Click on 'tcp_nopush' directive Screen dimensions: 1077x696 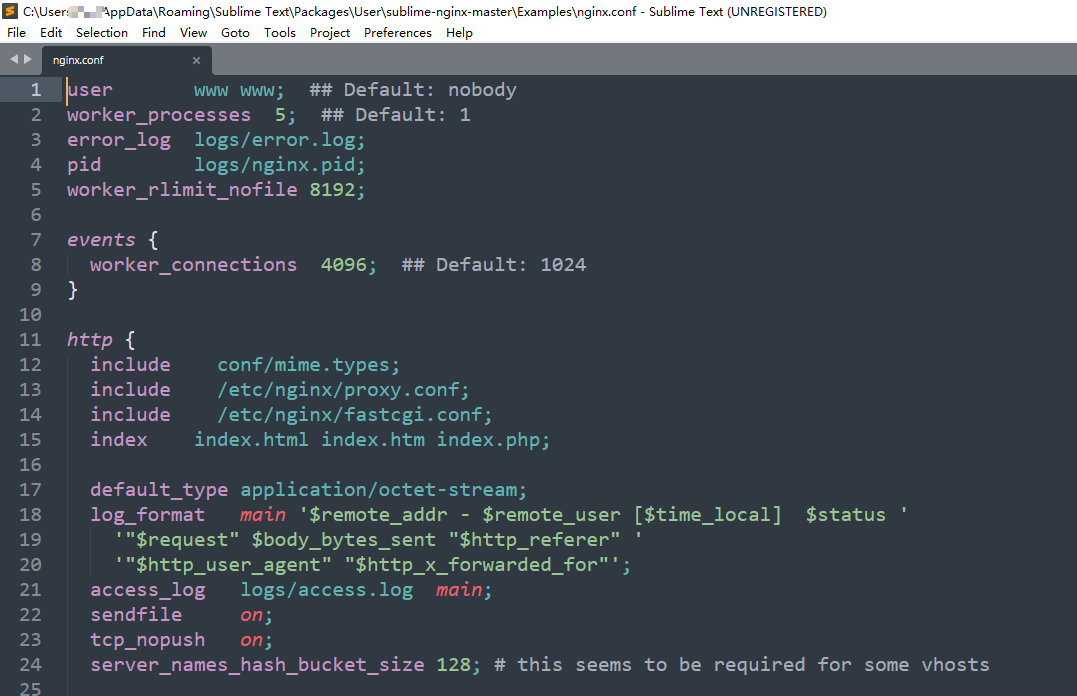148,640
